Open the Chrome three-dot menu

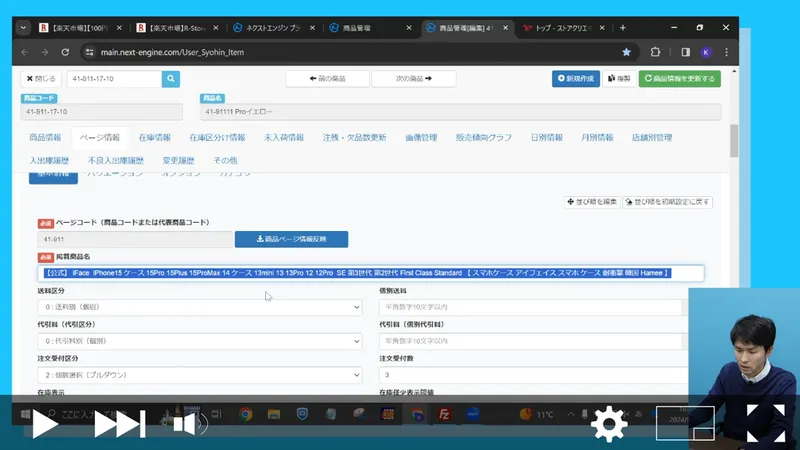tap(727, 52)
